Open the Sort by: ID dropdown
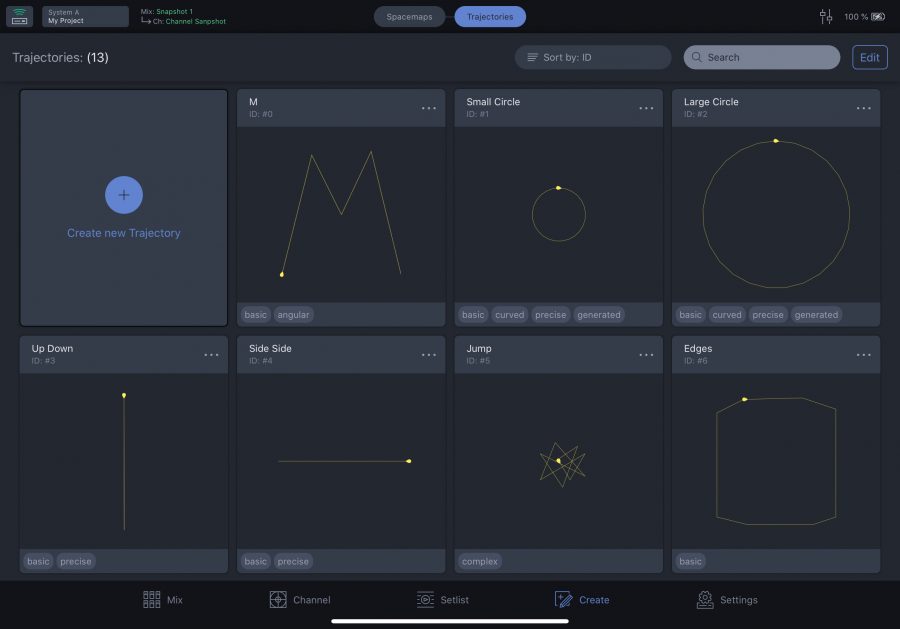 (592, 58)
